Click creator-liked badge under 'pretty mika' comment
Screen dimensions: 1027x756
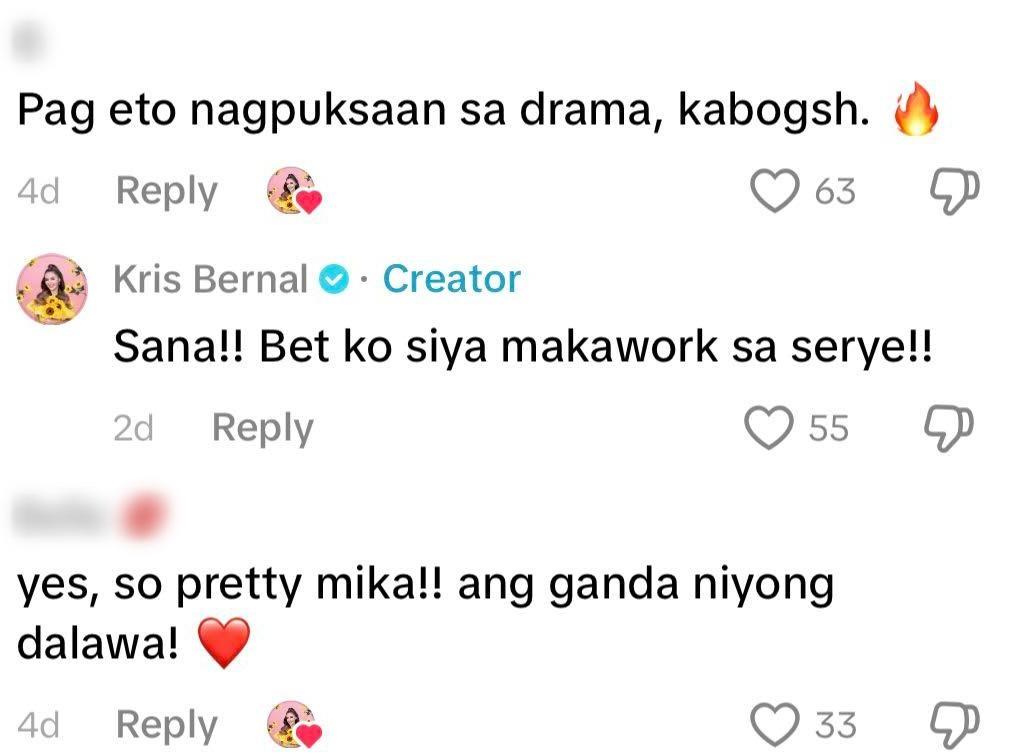point(295,723)
